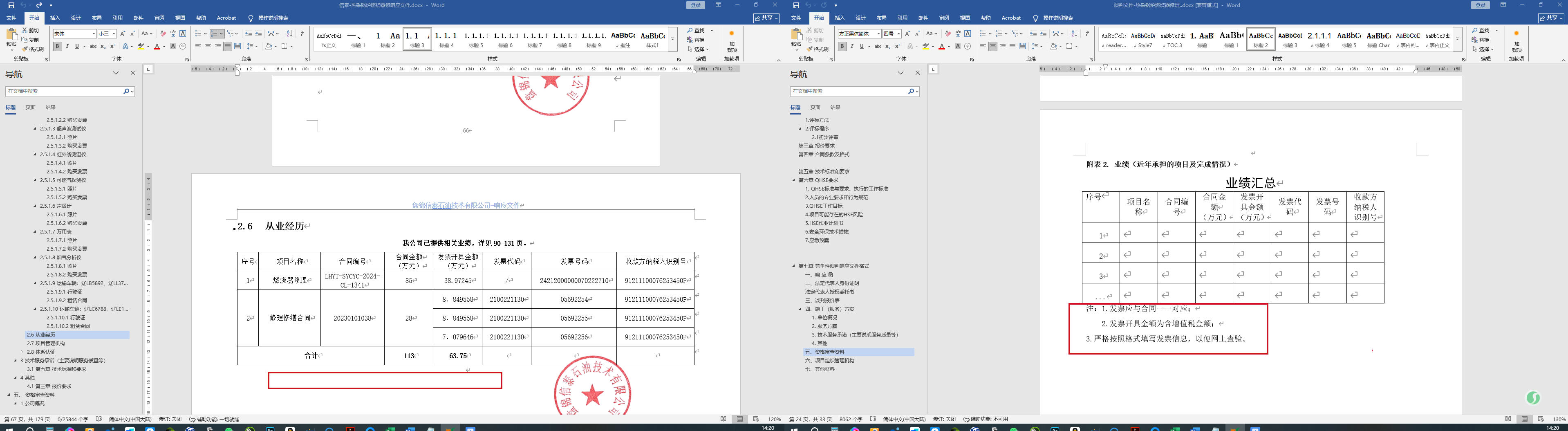Click font color red A in left window
The width and height of the screenshot is (1568, 431).
157,46
